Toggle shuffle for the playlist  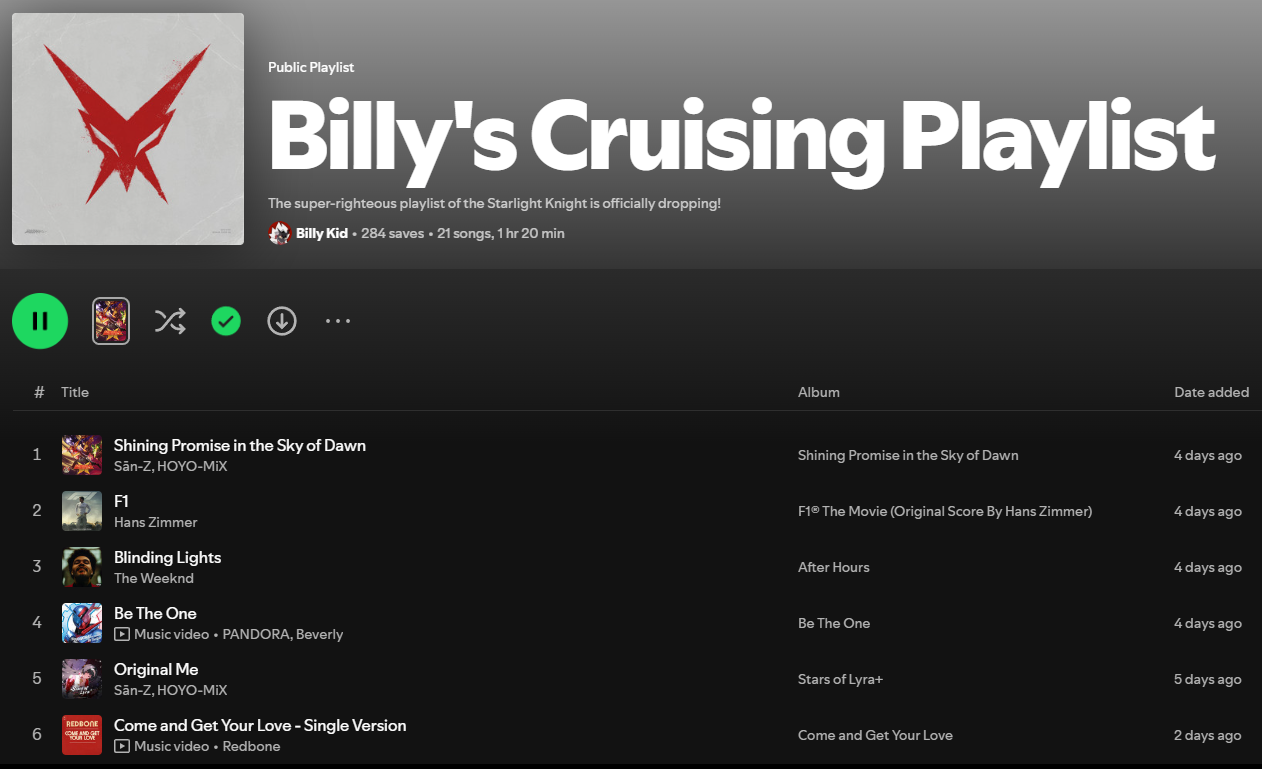pyautogui.click(x=170, y=321)
